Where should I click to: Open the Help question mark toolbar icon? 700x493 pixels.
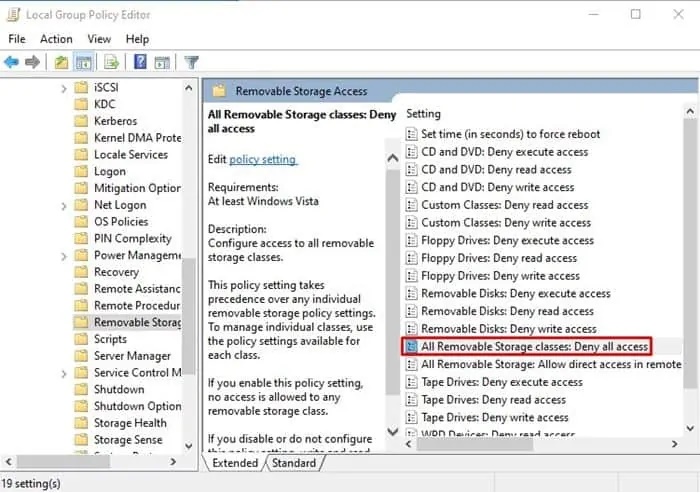[140, 62]
